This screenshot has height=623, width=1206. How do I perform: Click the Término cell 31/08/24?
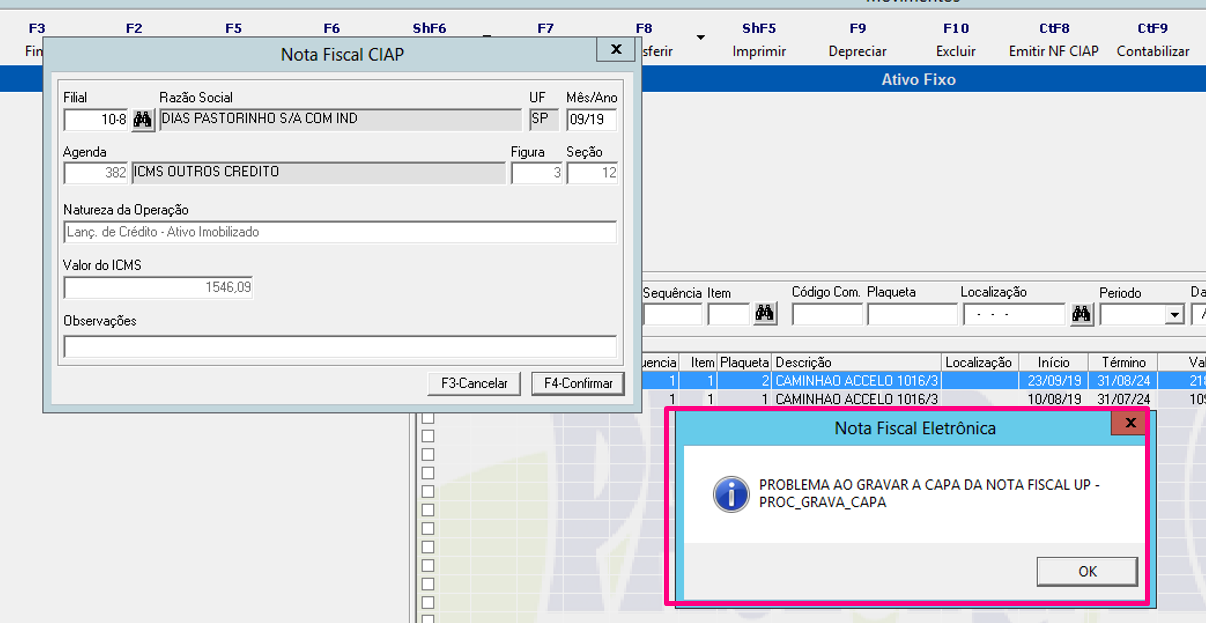point(1123,381)
